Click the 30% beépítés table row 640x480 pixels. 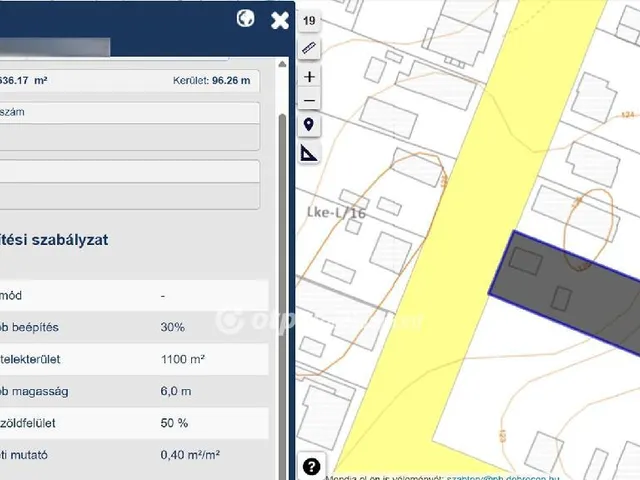(135, 327)
